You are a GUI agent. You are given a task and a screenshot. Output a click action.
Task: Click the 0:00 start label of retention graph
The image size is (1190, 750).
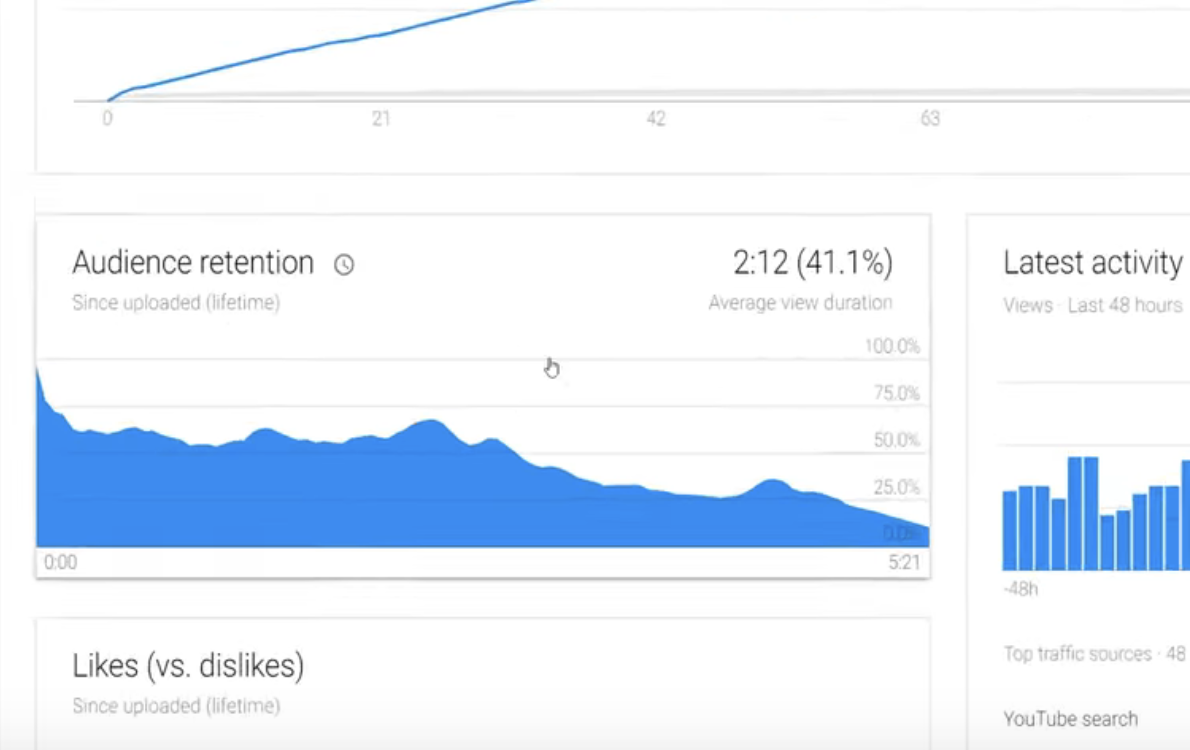[x=60, y=562]
